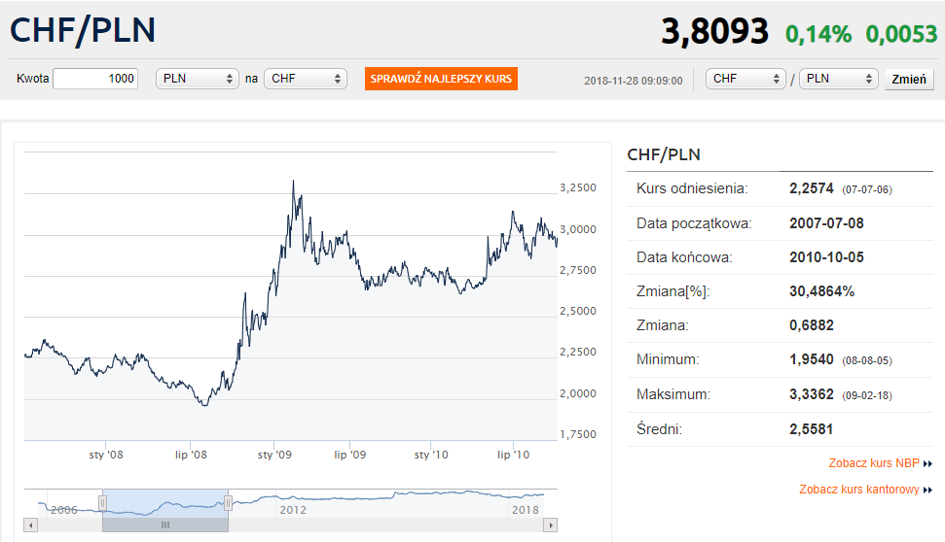Click the sty '08 axis label

pos(106,455)
